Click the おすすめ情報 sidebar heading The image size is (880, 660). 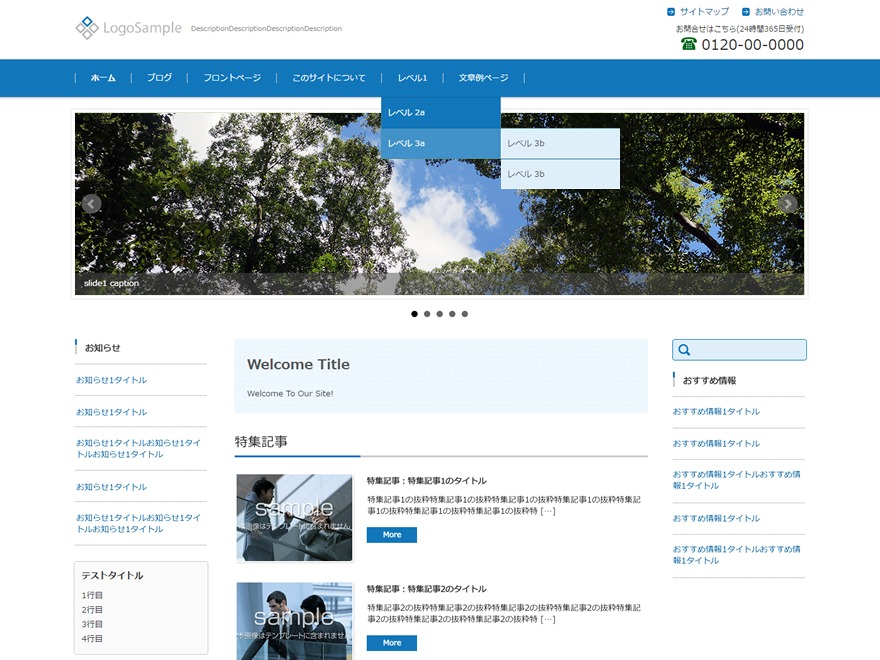click(x=709, y=381)
